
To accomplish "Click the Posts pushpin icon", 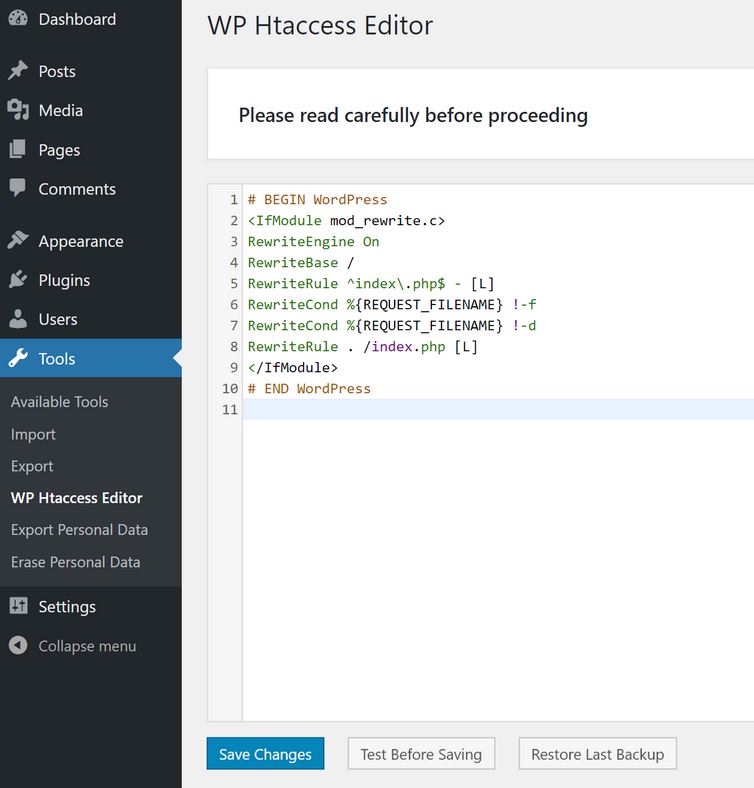I will click(18, 70).
